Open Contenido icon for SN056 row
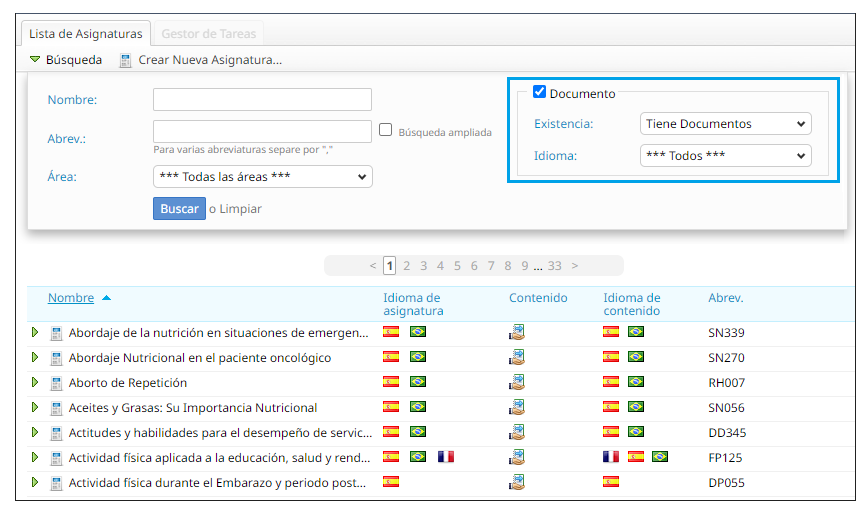Image resolution: width=865 pixels, height=507 pixels. pos(517,407)
